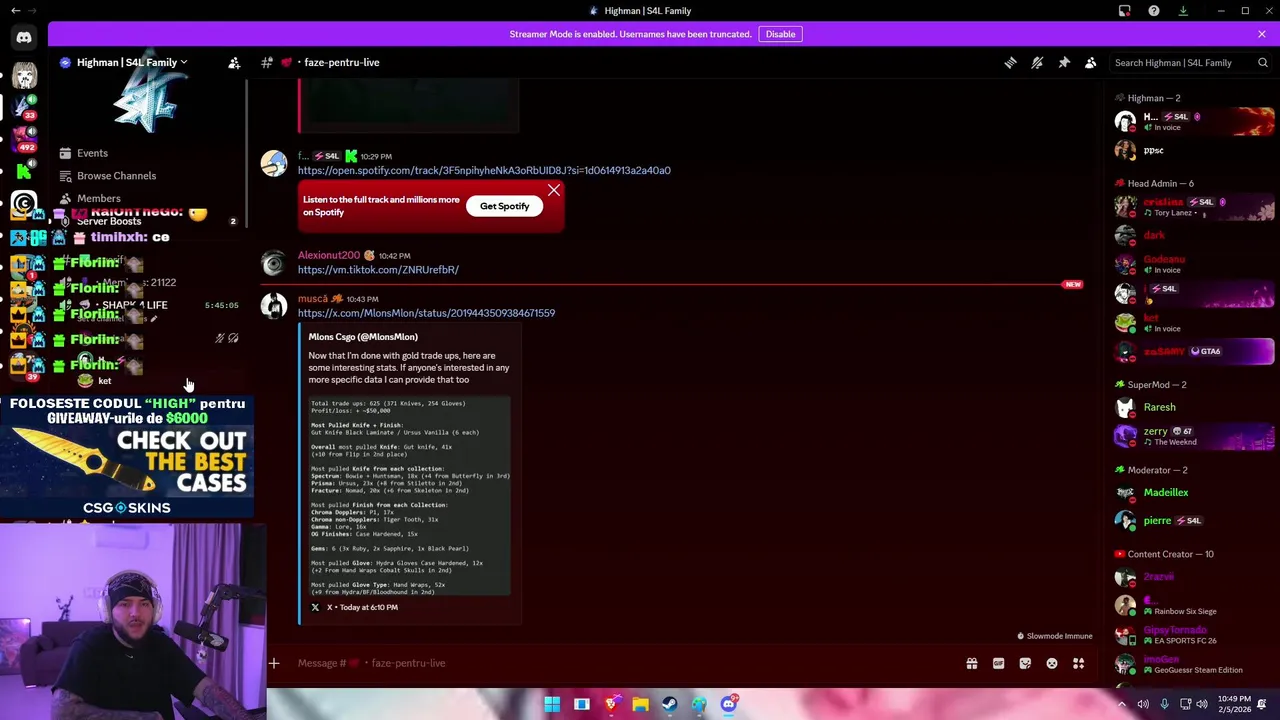Viewport: 1280px width, 720px height.
Task: Collapse the Content Creator — 10 role group
Action: 1170,554
